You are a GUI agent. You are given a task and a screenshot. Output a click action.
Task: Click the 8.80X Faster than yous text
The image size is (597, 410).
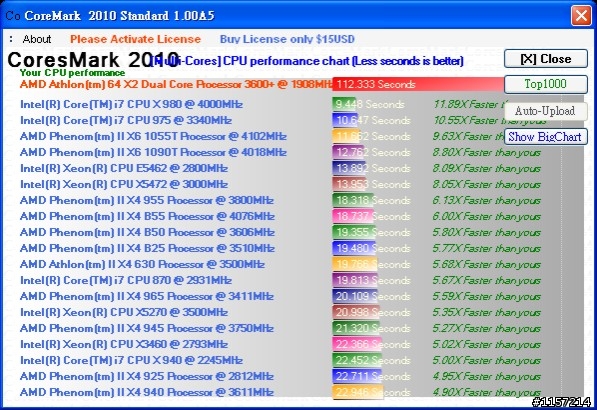point(487,152)
